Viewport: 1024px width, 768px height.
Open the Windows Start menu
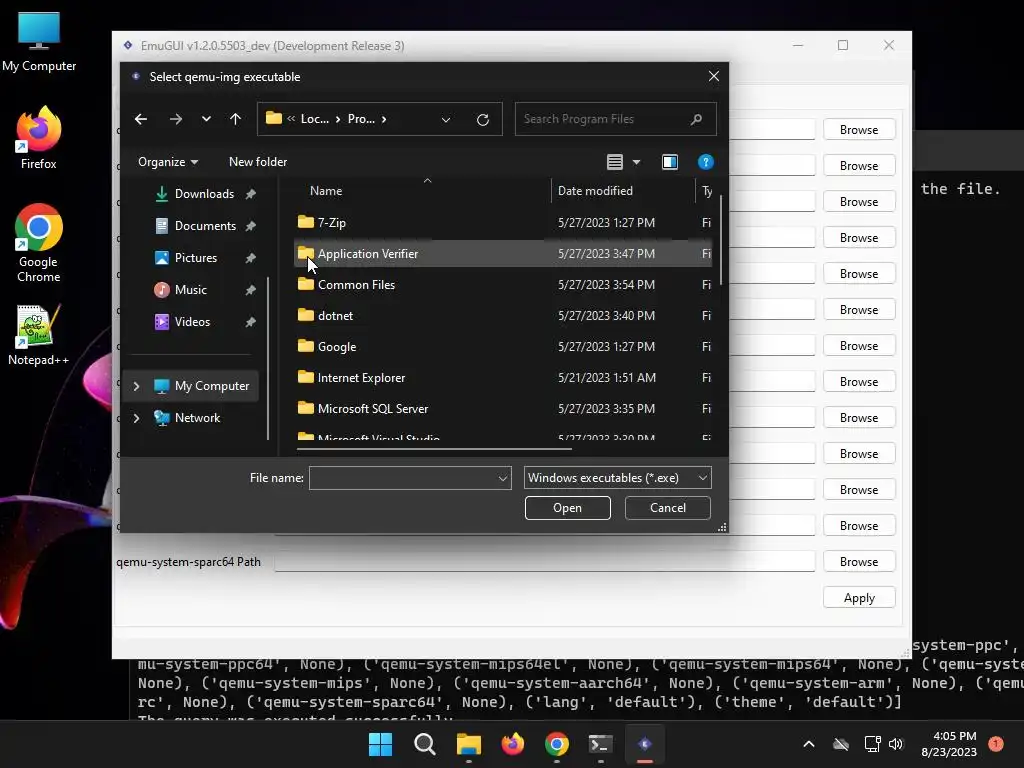380,744
